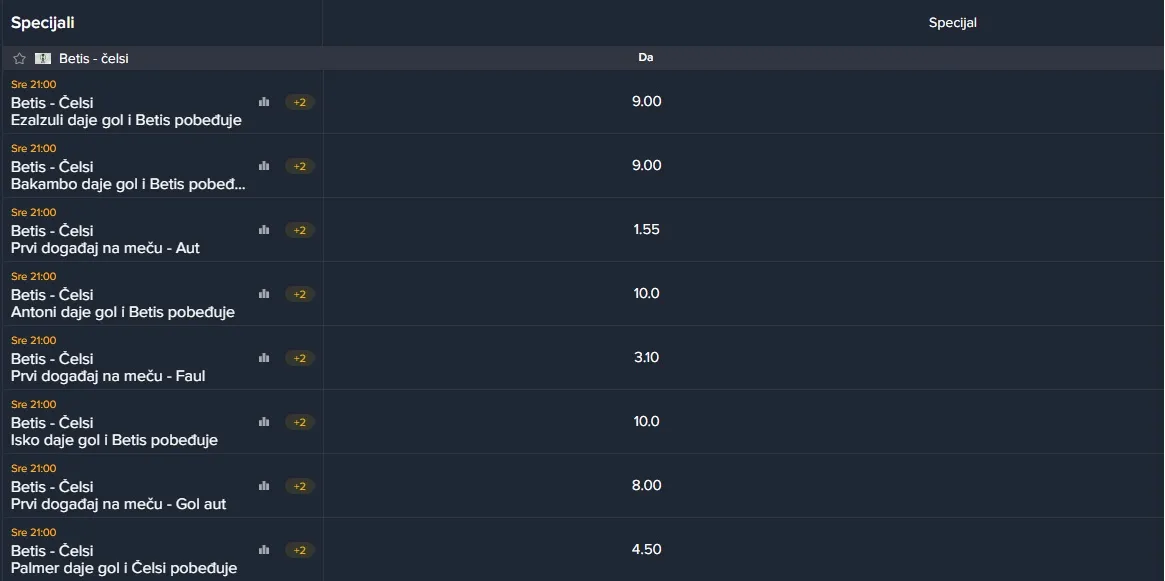The width and height of the screenshot is (1165, 581).
Task: Select odds 9.00 for Ezalzuli daje gol
Action: [x=646, y=102]
